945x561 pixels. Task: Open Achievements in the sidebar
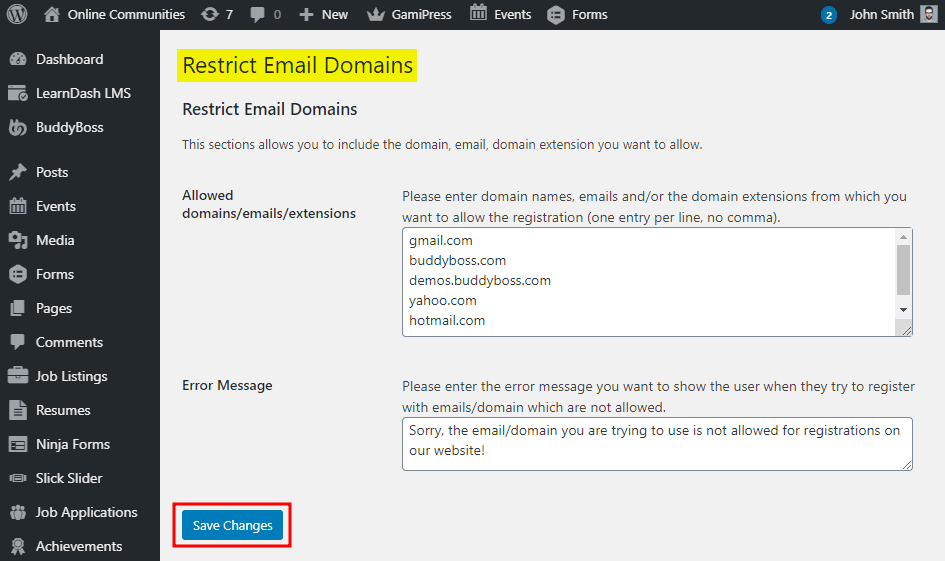coord(80,546)
